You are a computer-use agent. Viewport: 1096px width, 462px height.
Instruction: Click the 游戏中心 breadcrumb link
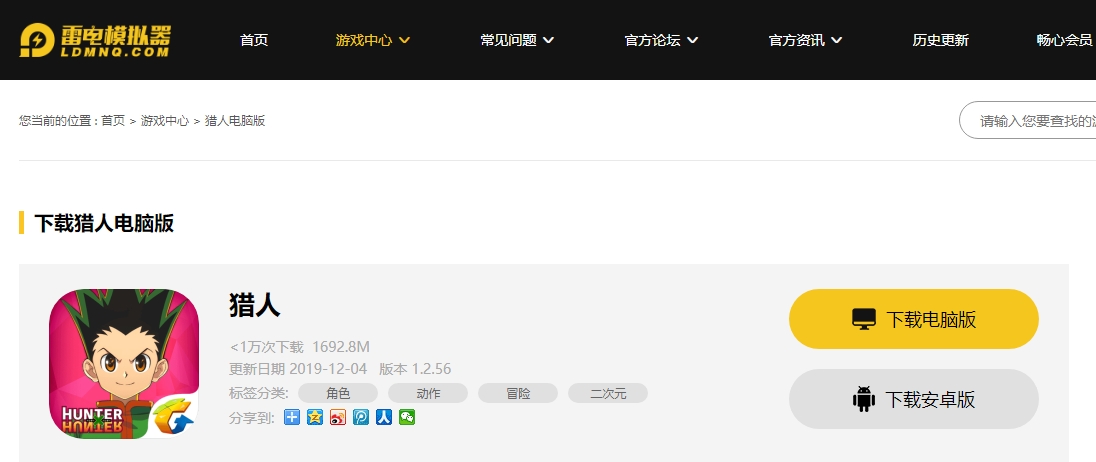165,121
